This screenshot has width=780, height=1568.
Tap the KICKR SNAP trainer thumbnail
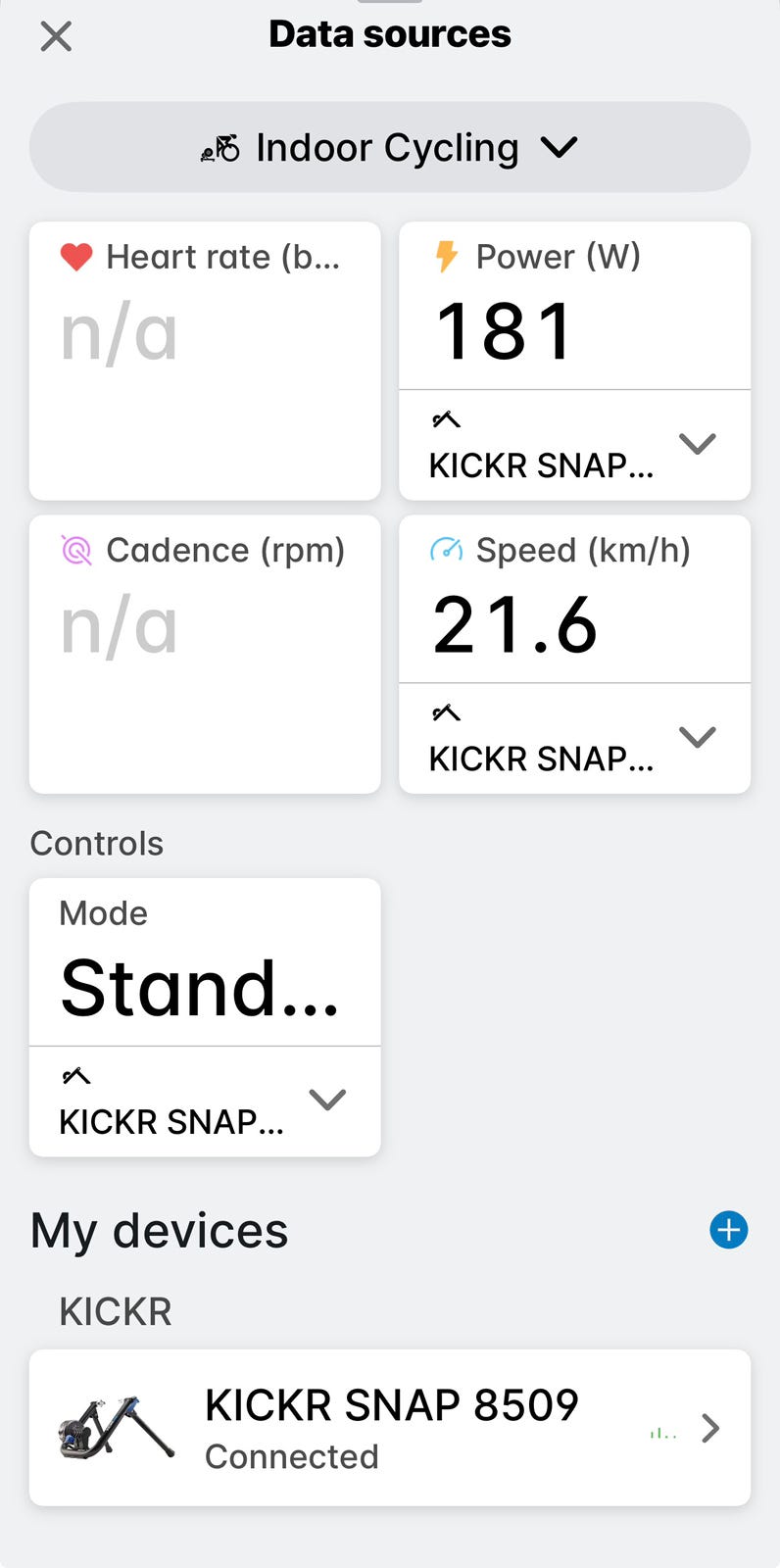pyautogui.click(x=117, y=1428)
